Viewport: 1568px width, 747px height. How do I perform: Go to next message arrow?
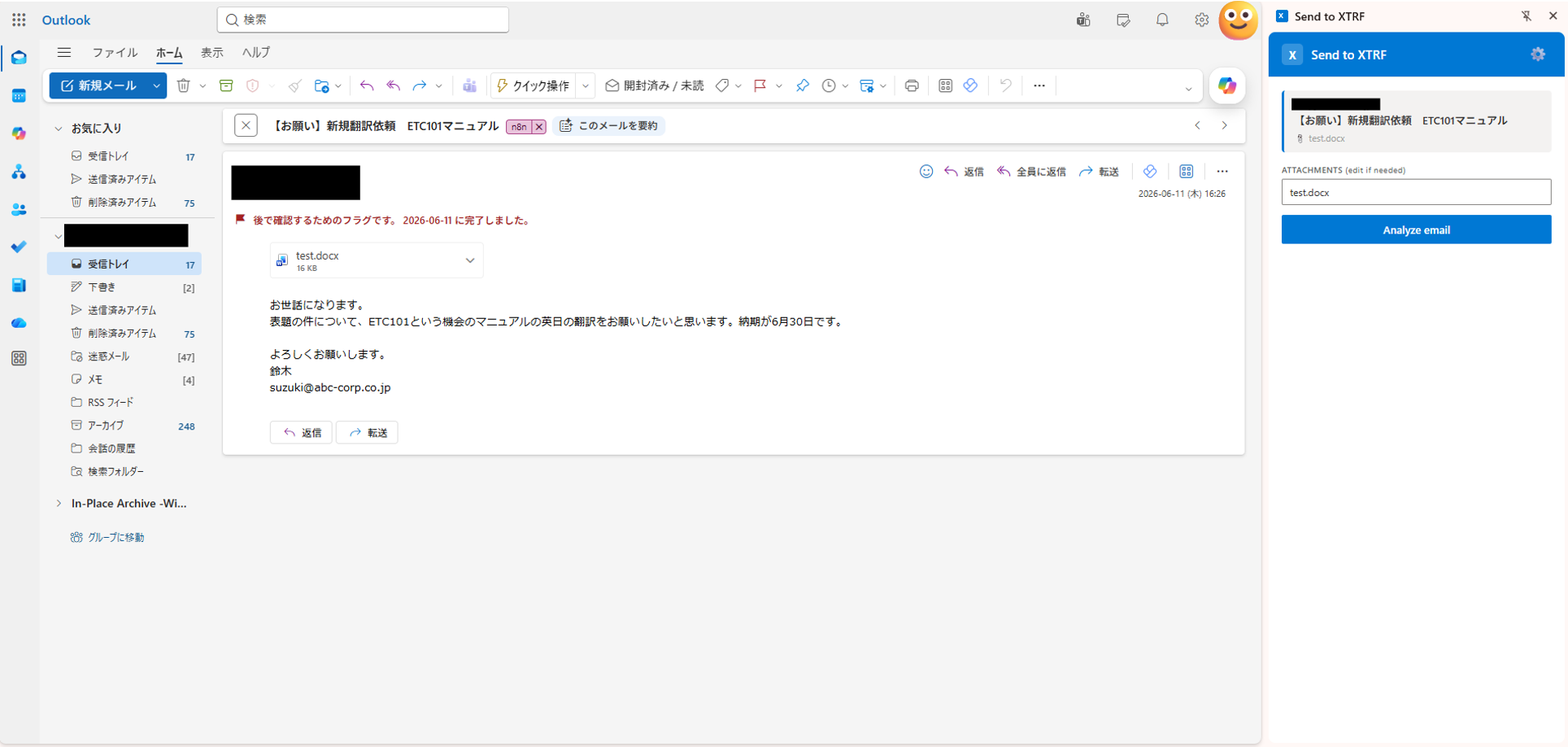[x=1224, y=125]
